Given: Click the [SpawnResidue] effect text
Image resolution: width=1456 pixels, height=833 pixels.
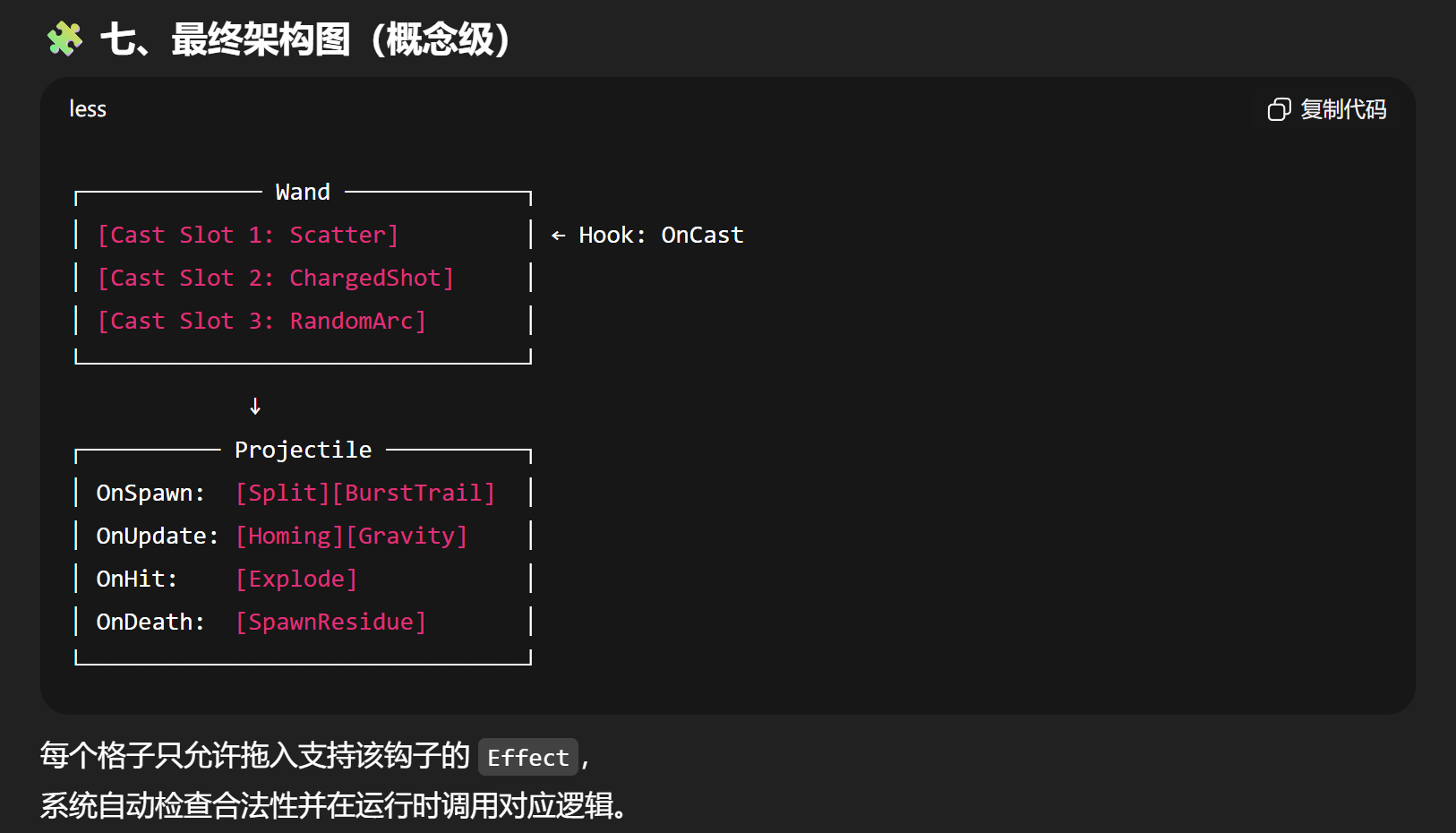Looking at the screenshot, I should [330, 622].
